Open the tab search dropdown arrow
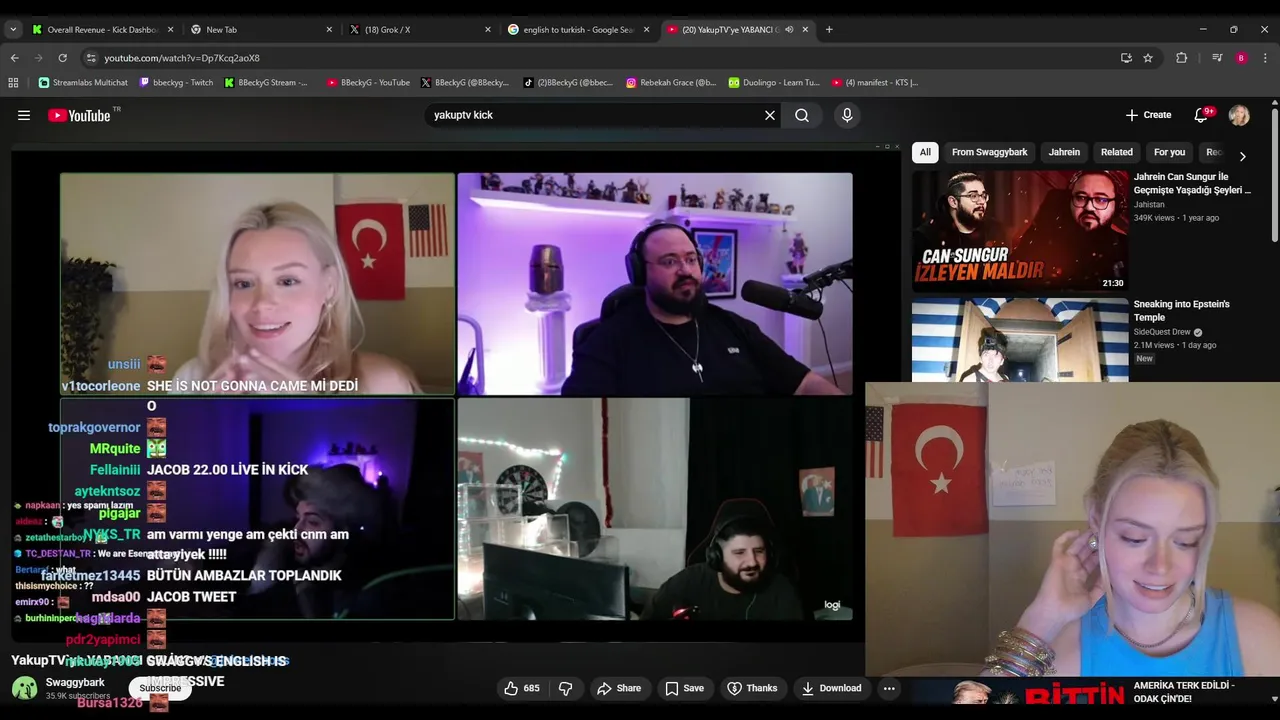Screen dimensions: 1280x720 13,30
